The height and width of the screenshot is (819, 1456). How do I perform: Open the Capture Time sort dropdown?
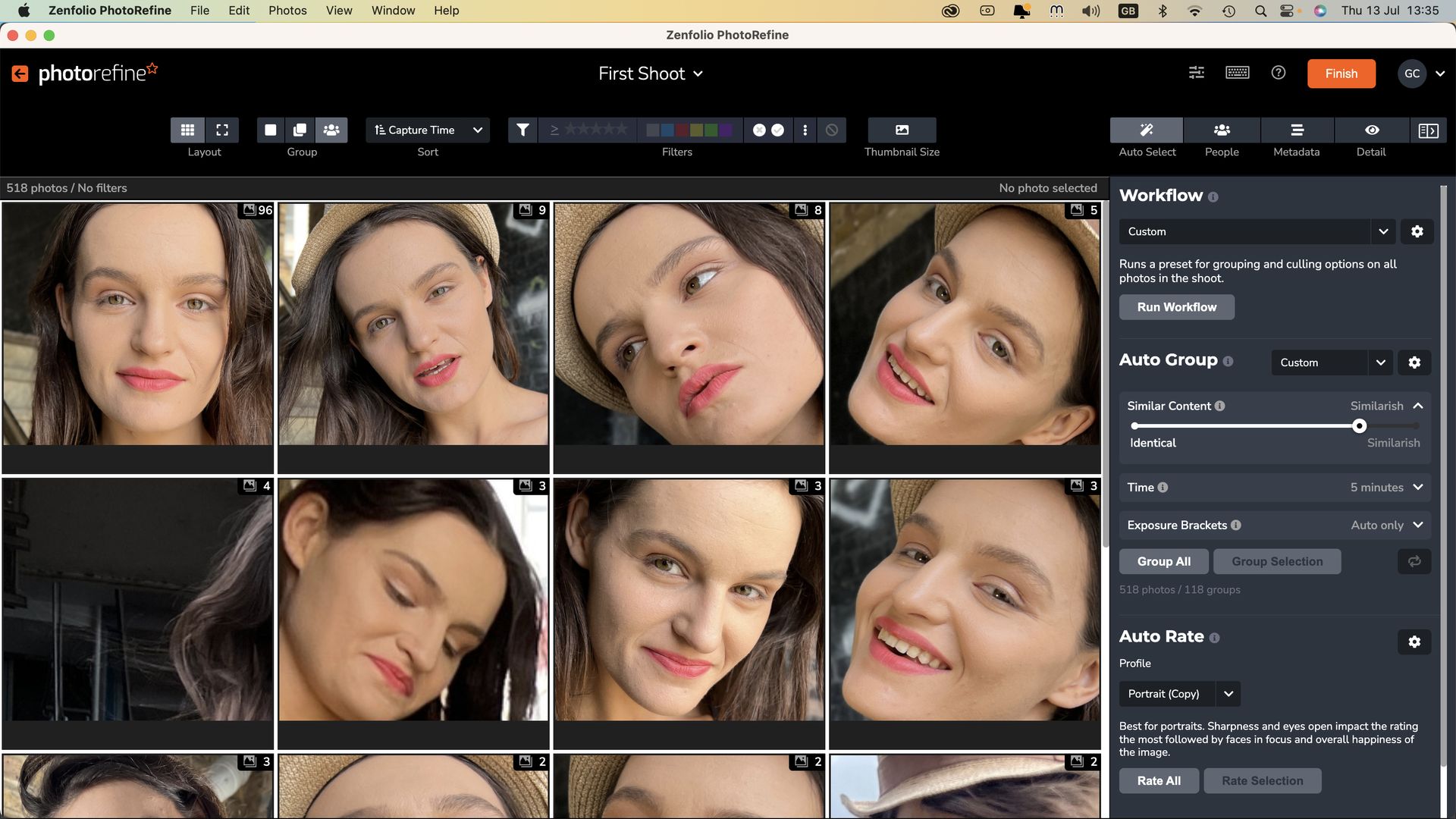coord(428,130)
